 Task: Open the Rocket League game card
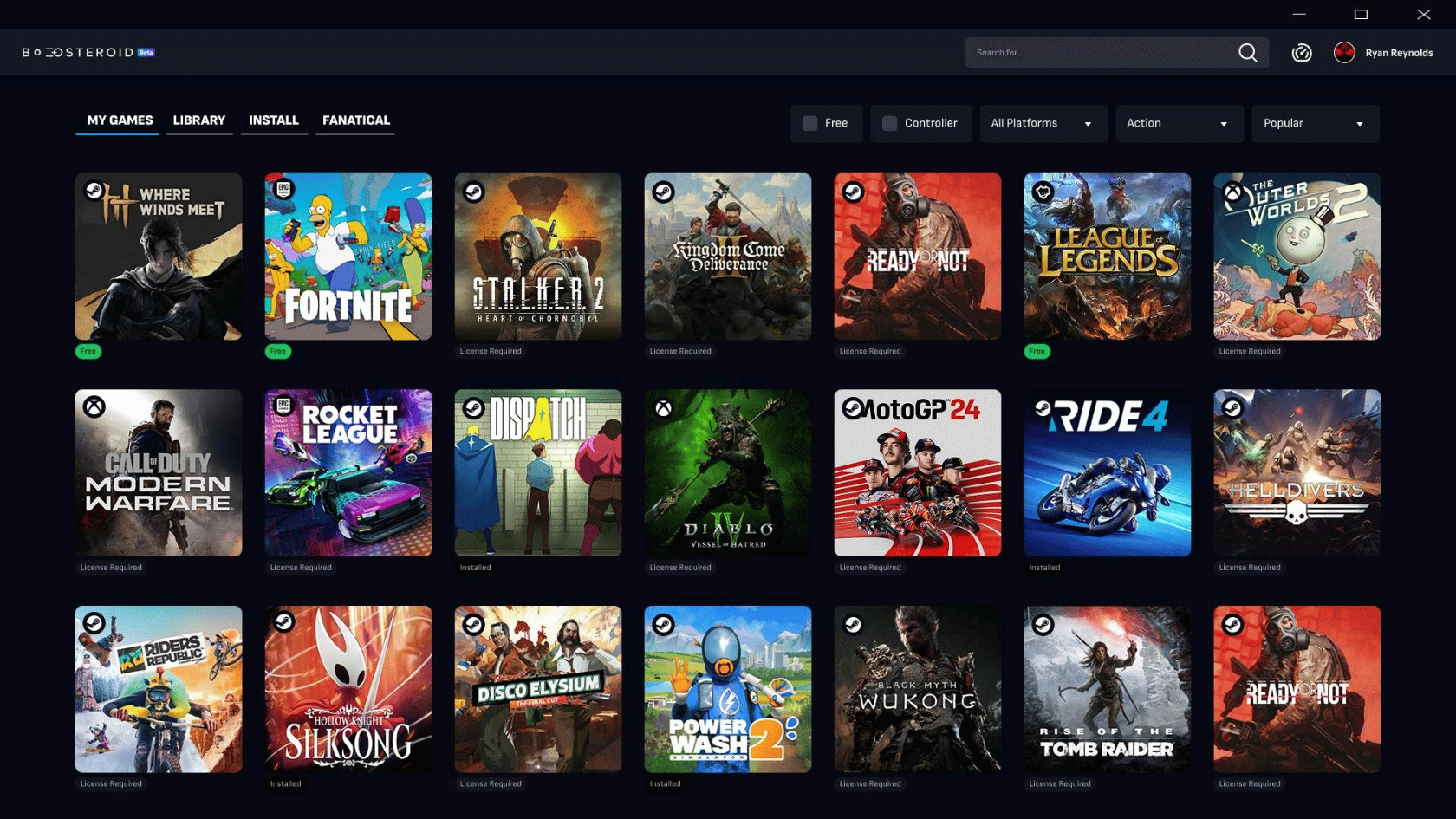348,472
